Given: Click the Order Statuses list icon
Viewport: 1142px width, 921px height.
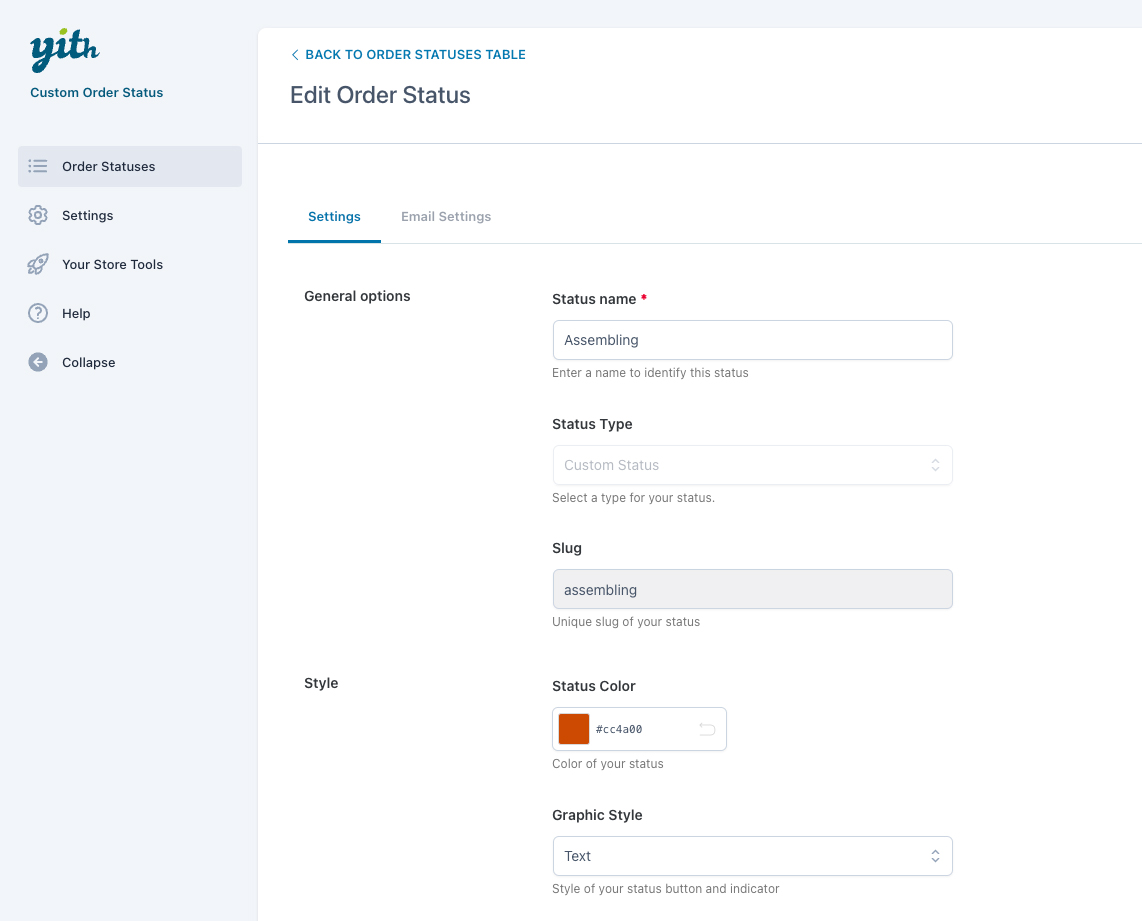Looking at the screenshot, I should (38, 166).
